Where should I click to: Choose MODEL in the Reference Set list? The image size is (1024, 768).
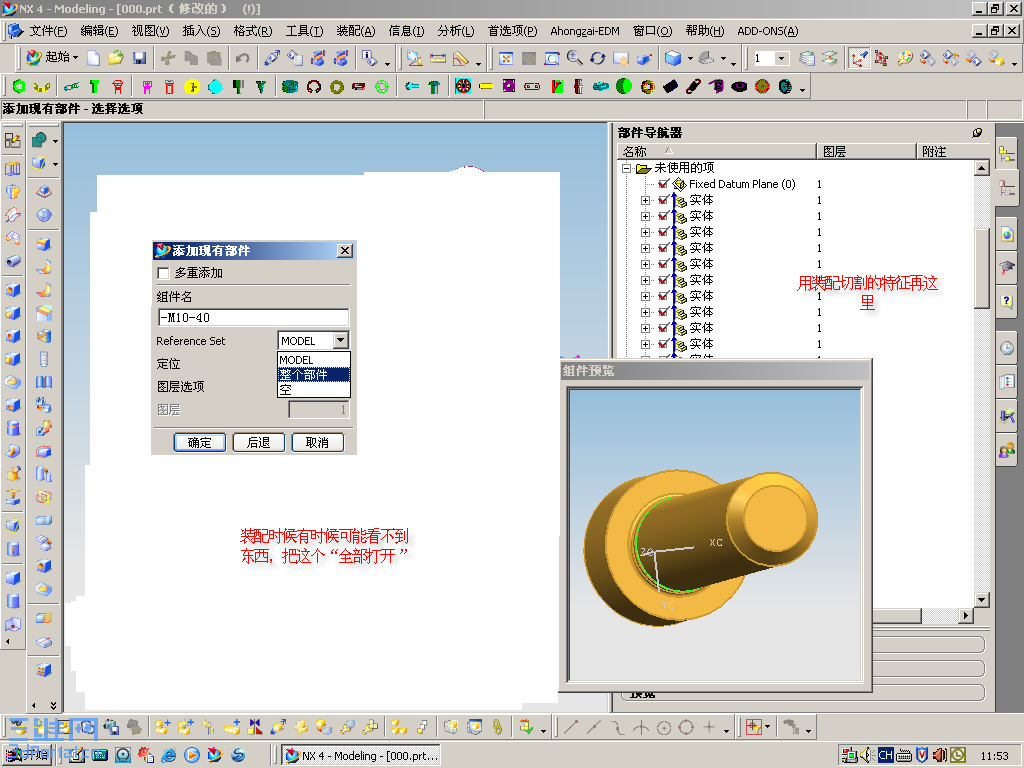click(313, 360)
